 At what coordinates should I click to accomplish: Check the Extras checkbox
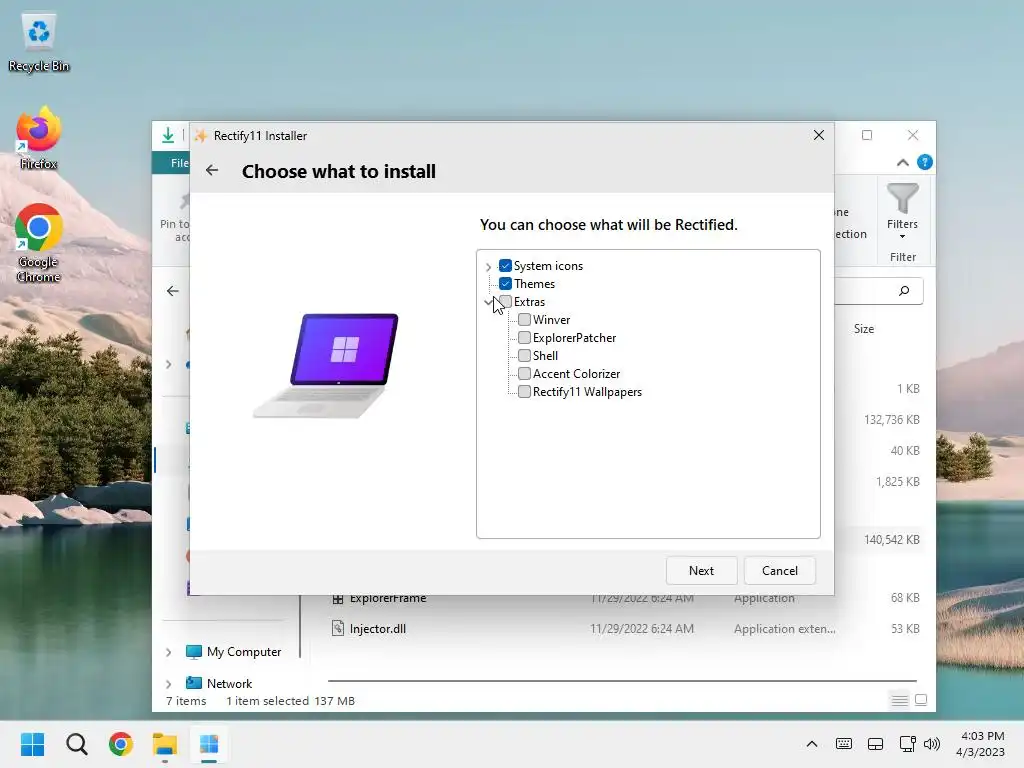pyautogui.click(x=507, y=302)
